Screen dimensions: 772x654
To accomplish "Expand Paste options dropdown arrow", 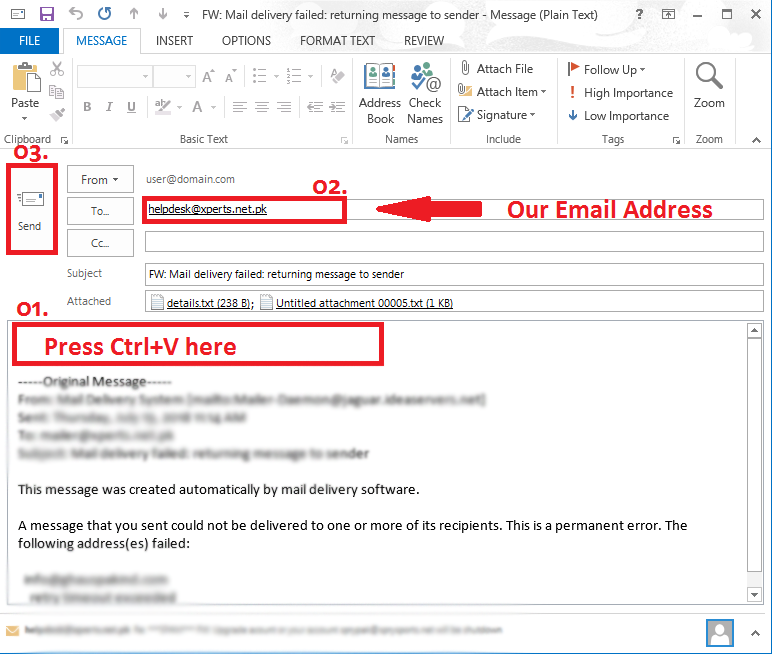I will (x=25, y=118).
